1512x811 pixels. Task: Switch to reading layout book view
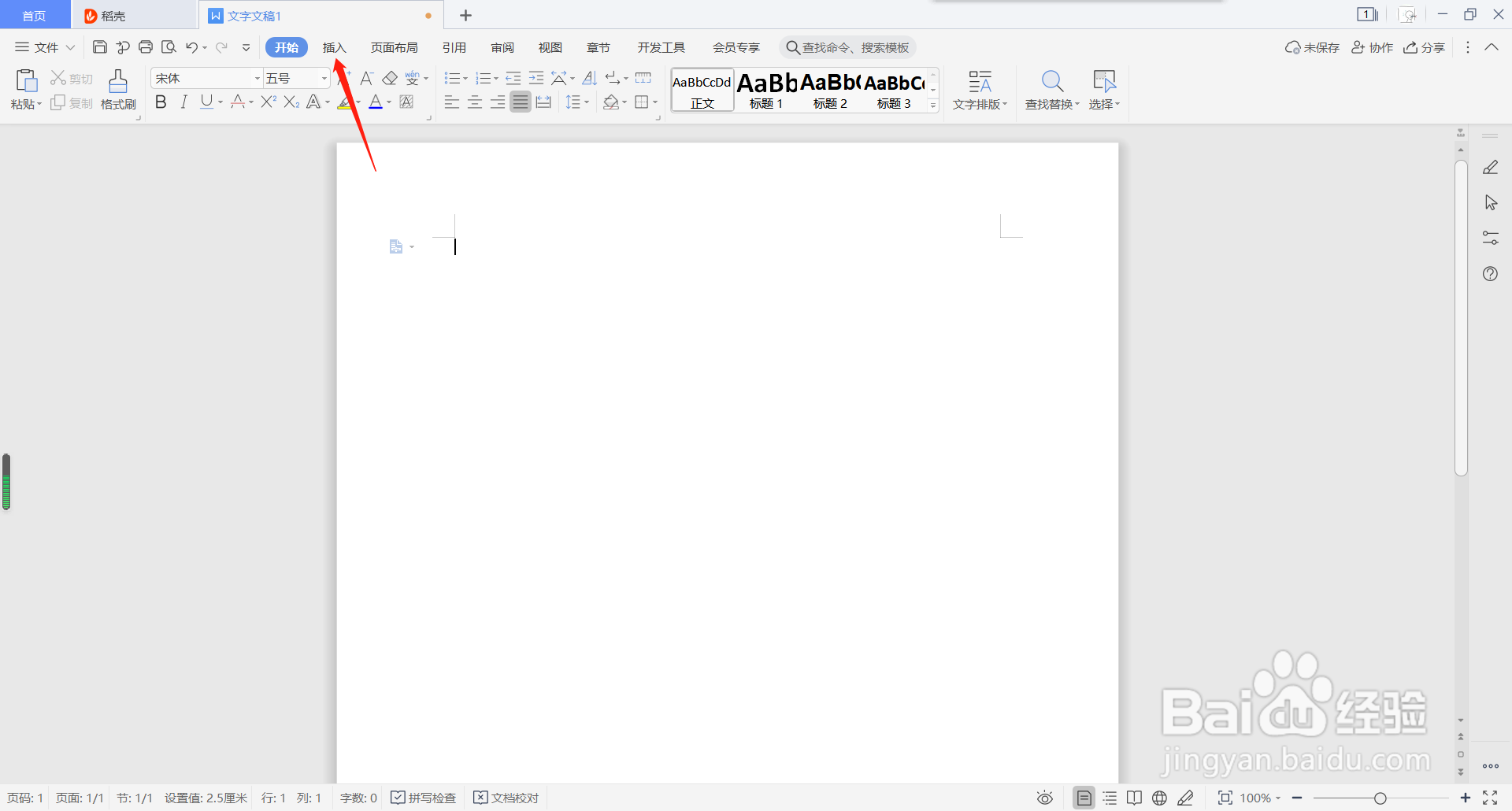(x=1134, y=798)
